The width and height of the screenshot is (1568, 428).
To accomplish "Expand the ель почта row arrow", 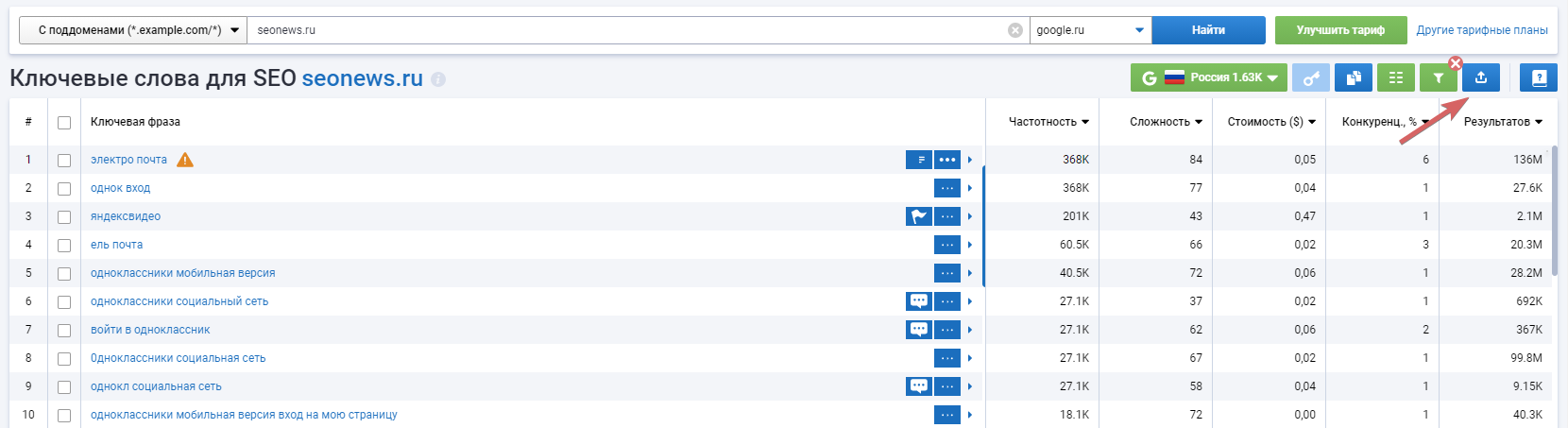I will (x=970, y=245).
